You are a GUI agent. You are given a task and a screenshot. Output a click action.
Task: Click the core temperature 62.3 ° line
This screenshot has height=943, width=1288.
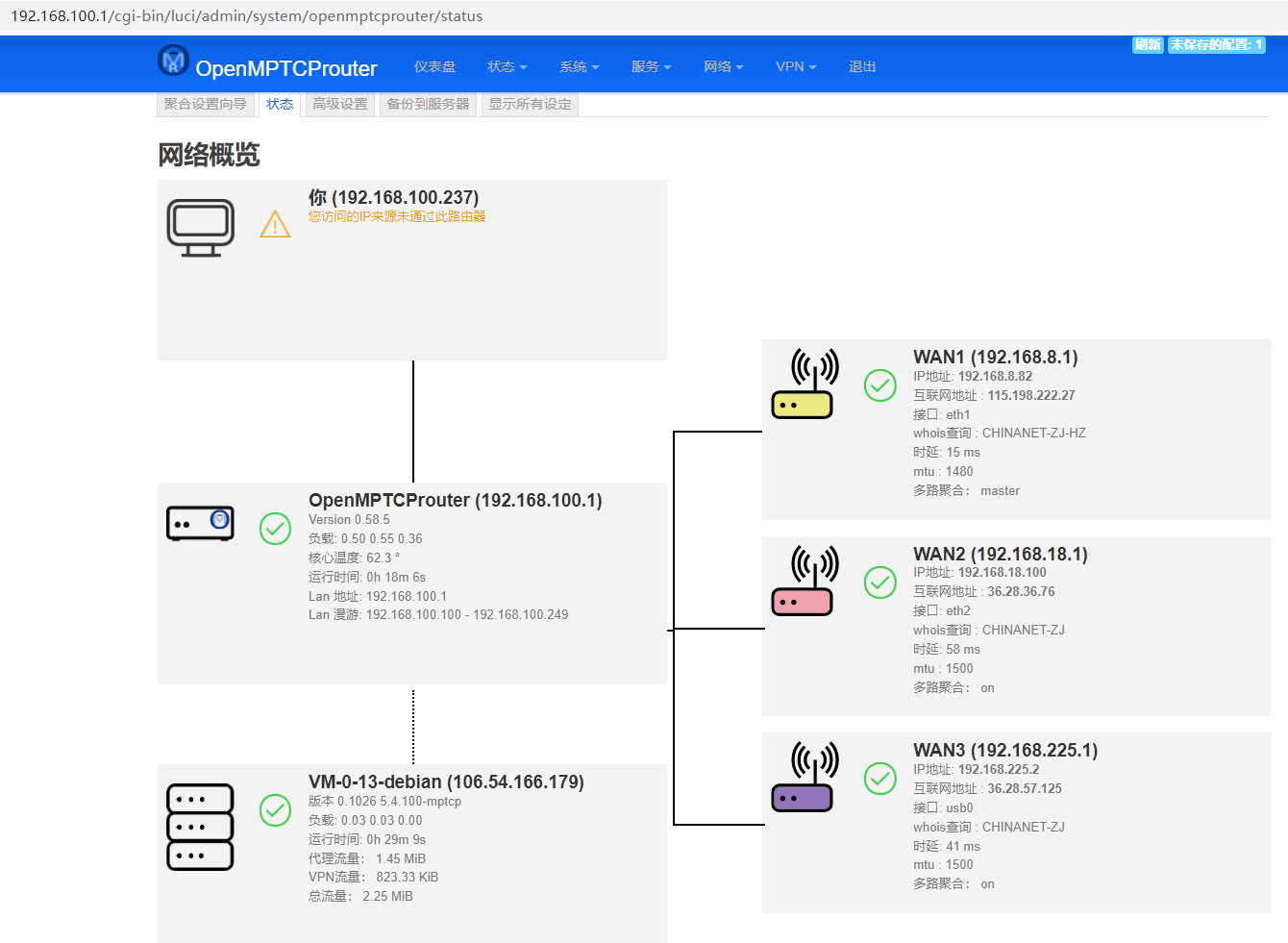(354, 558)
